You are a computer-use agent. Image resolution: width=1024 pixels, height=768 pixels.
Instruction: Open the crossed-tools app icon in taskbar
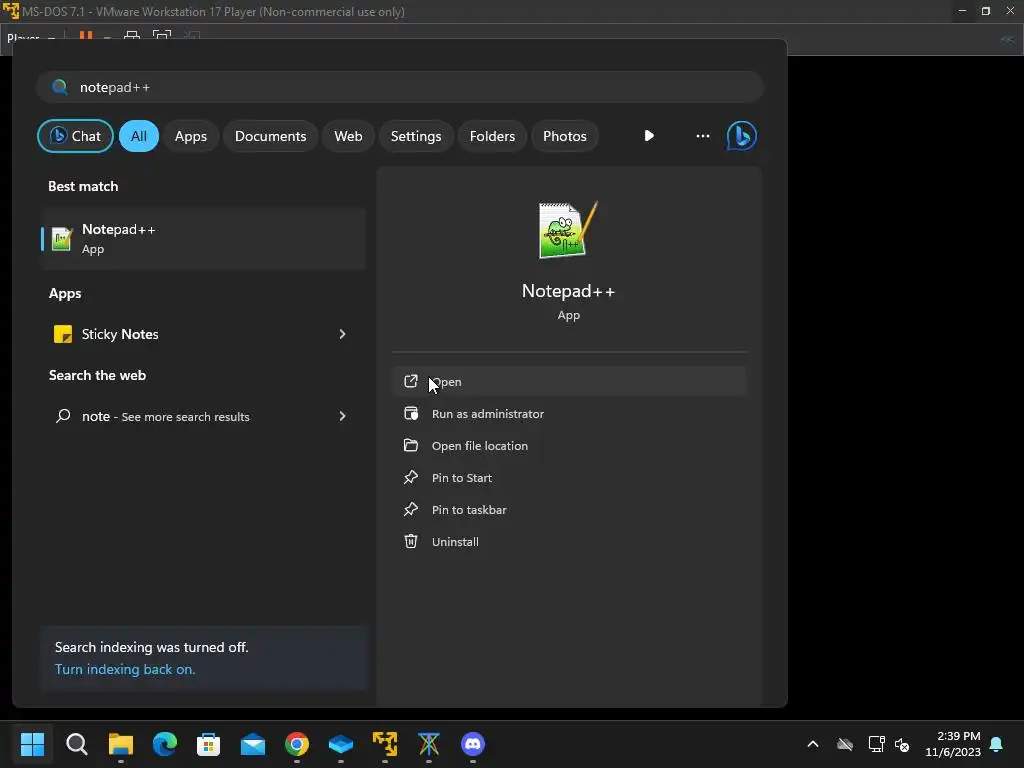coord(429,744)
